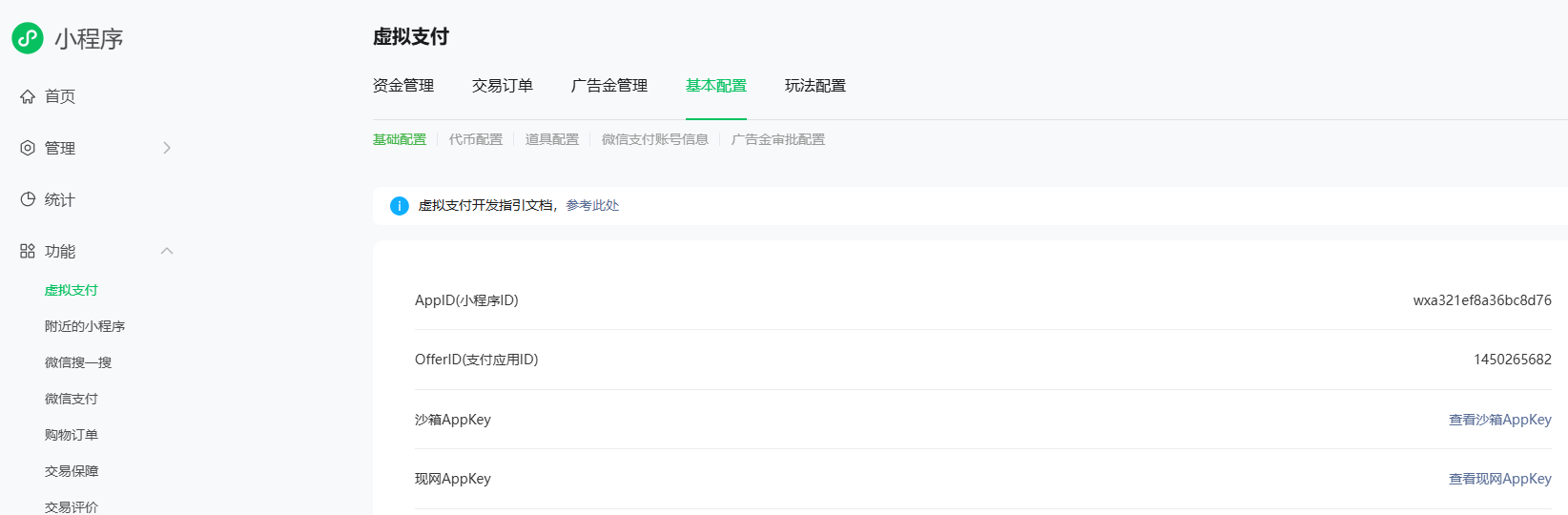The width and height of the screenshot is (1568, 515).
Task: Click the OfferID(支付应用ID) label
Action: 477,360
